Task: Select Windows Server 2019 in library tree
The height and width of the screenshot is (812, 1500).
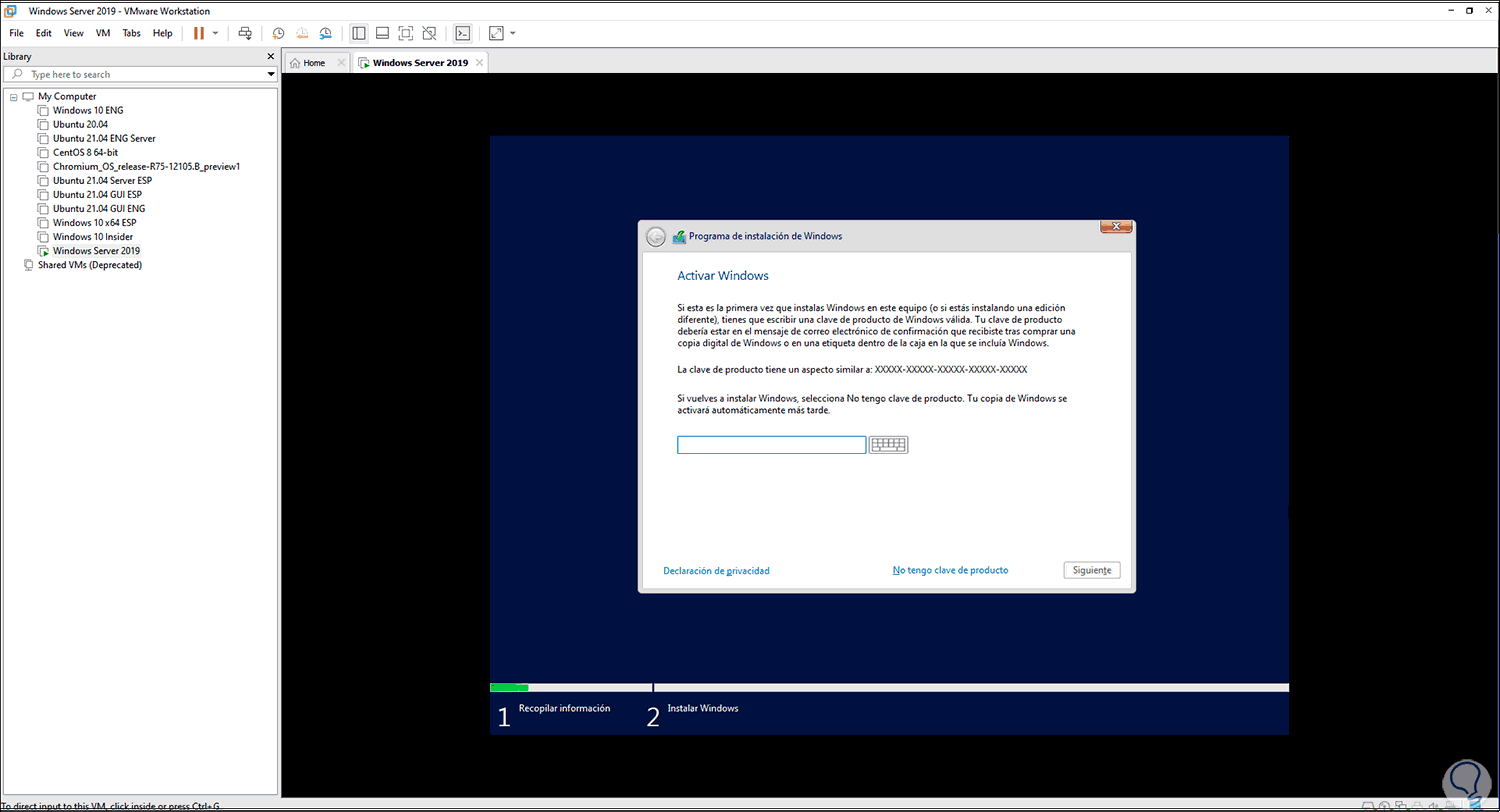Action: click(96, 250)
